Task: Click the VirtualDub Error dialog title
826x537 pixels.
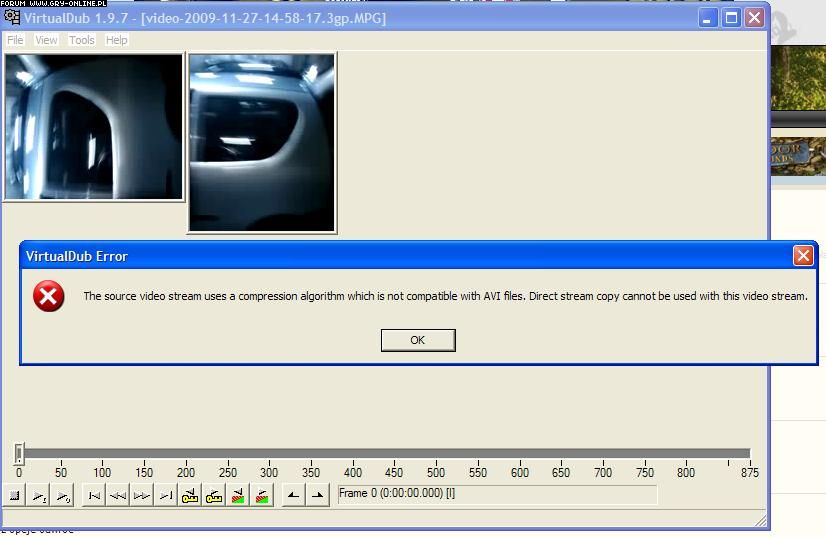Action: tap(77, 256)
